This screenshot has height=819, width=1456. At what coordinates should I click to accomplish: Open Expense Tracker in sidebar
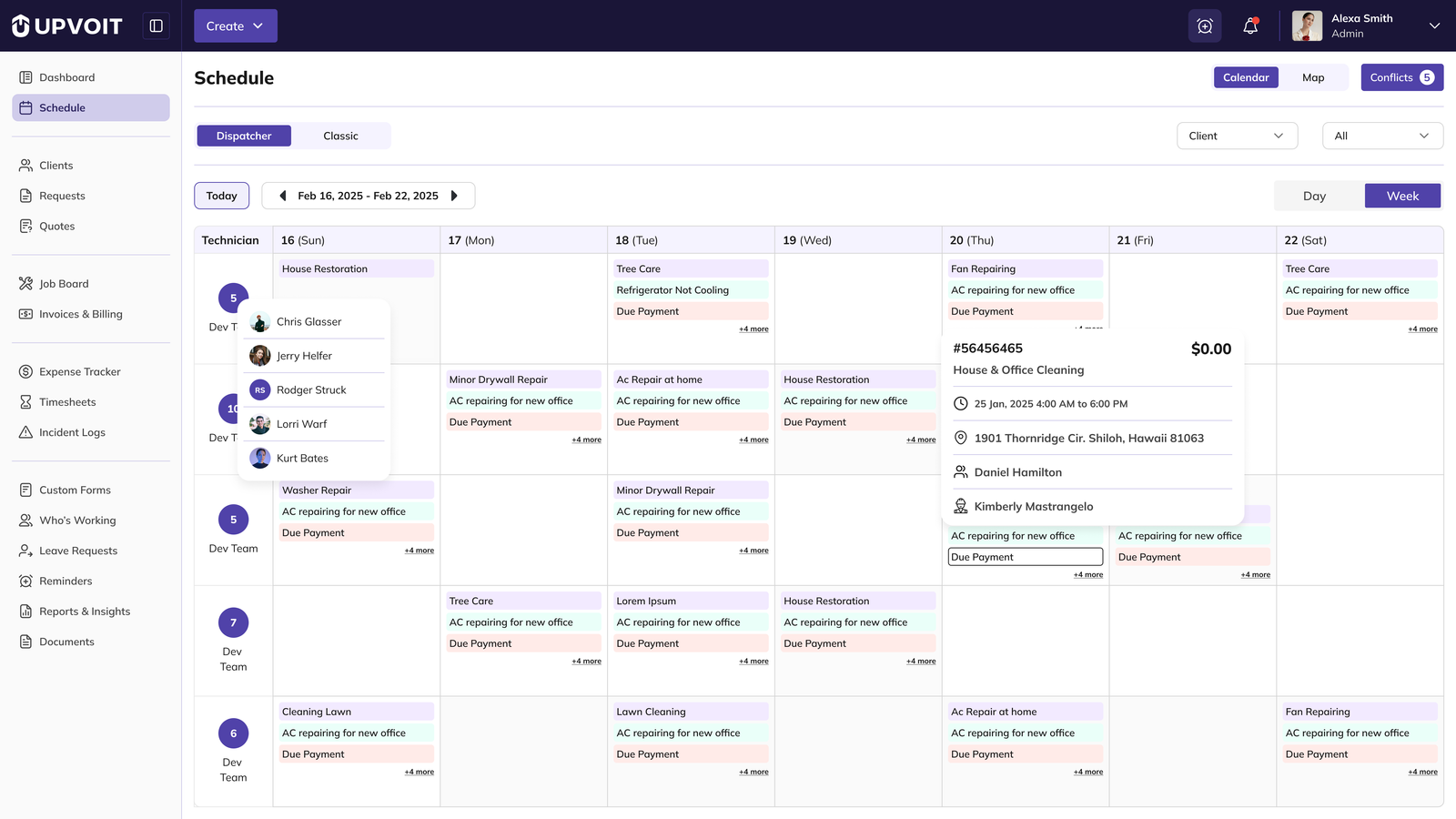[x=79, y=371]
